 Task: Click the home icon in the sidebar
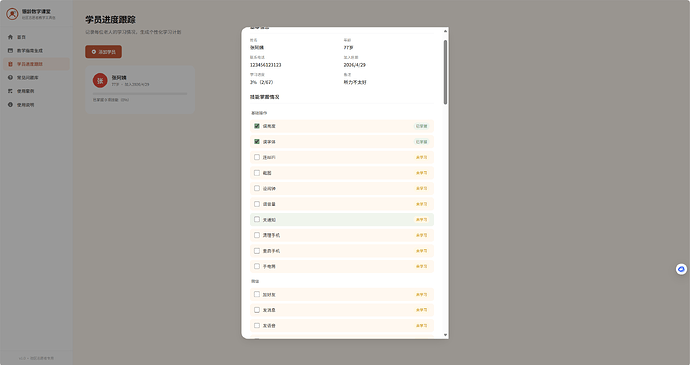tap(10, 37)
